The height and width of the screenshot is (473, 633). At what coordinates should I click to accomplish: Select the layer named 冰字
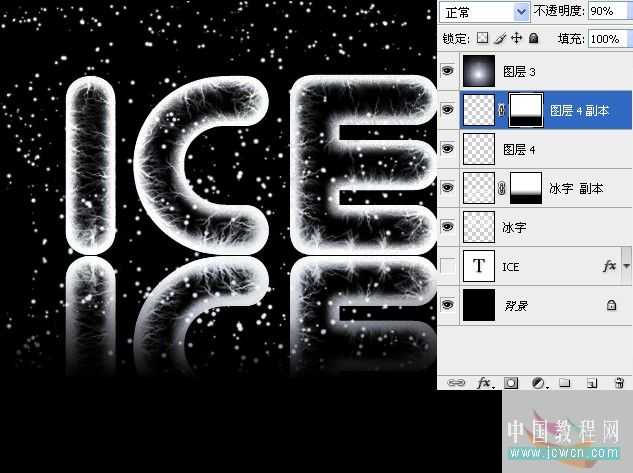click(x=514, y=228)
